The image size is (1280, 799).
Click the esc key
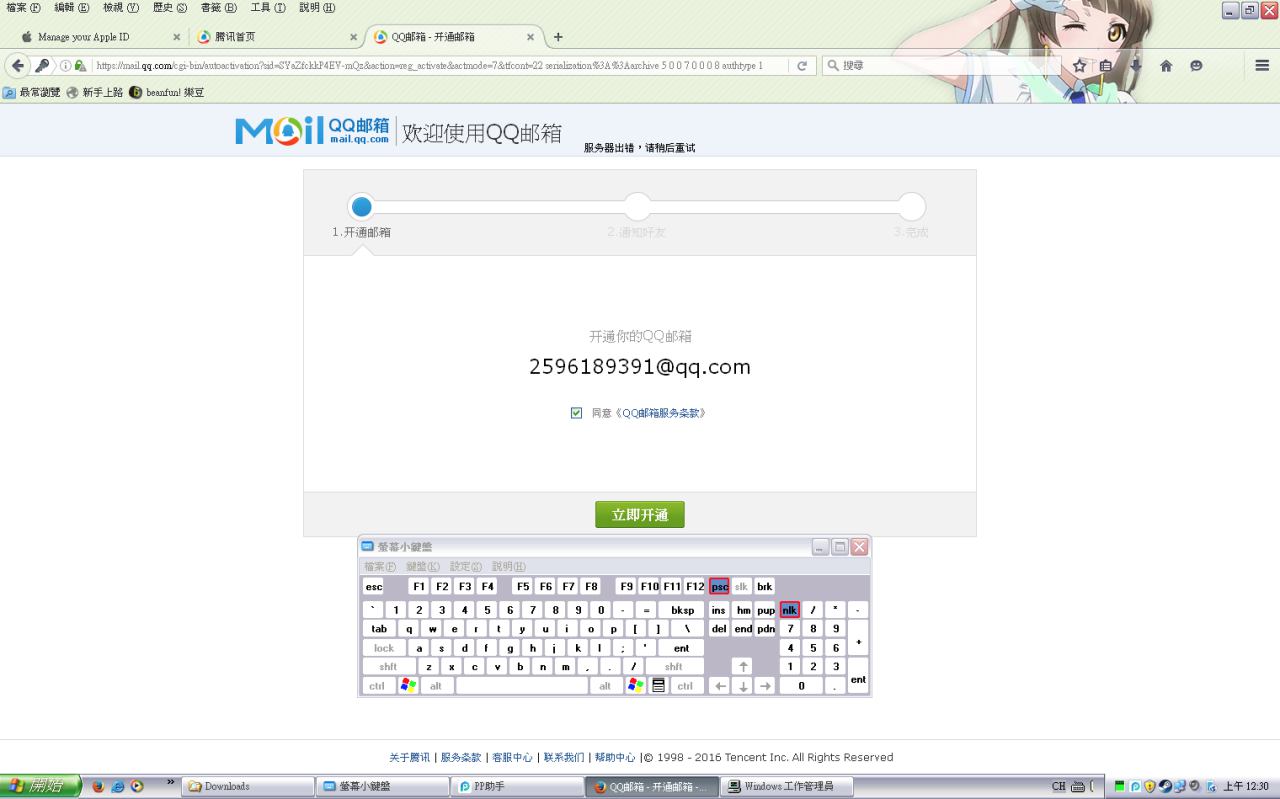tap(373, 587)
